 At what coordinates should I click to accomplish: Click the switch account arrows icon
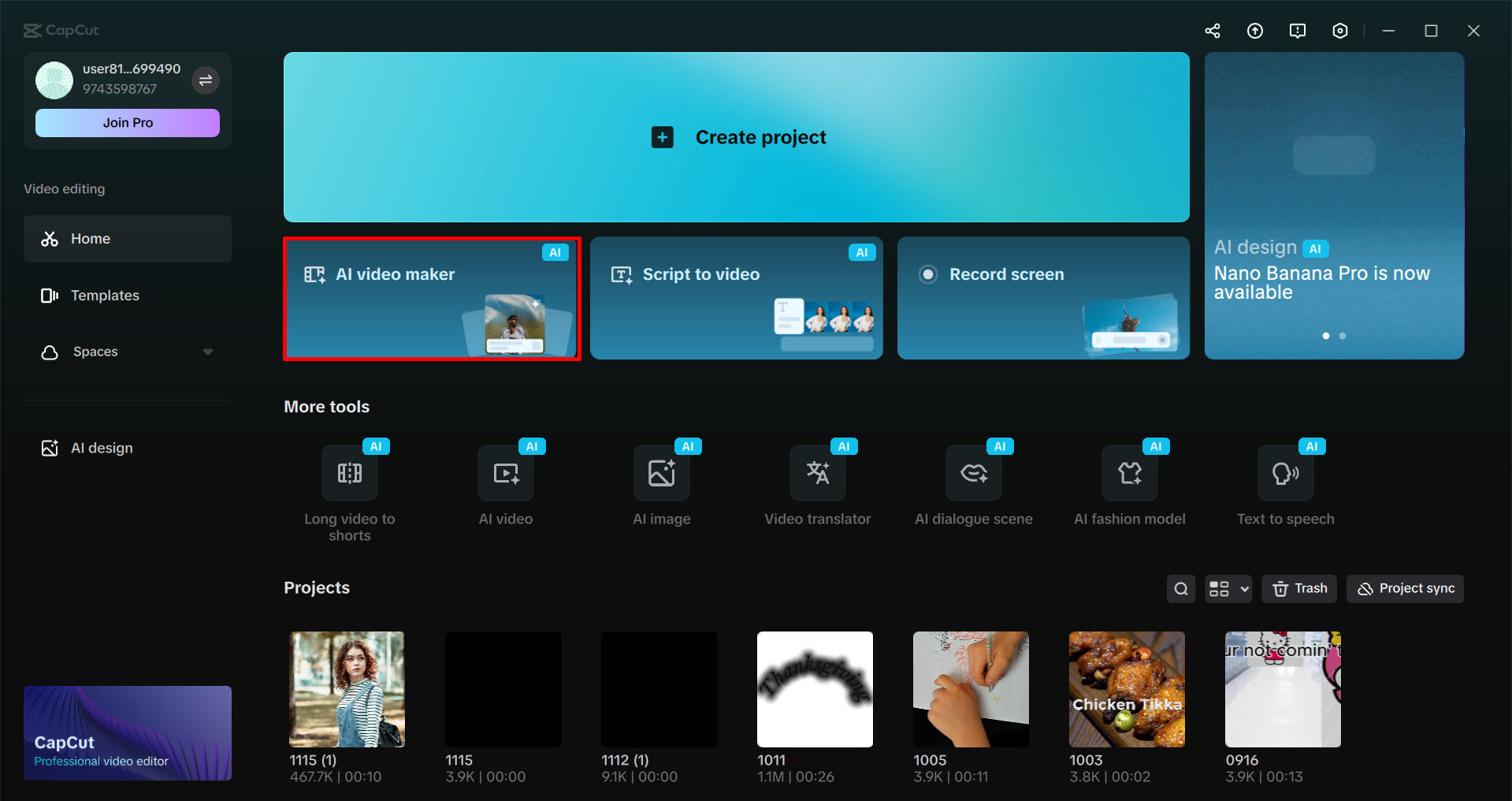pyautogui.click(x=206, y=80)
